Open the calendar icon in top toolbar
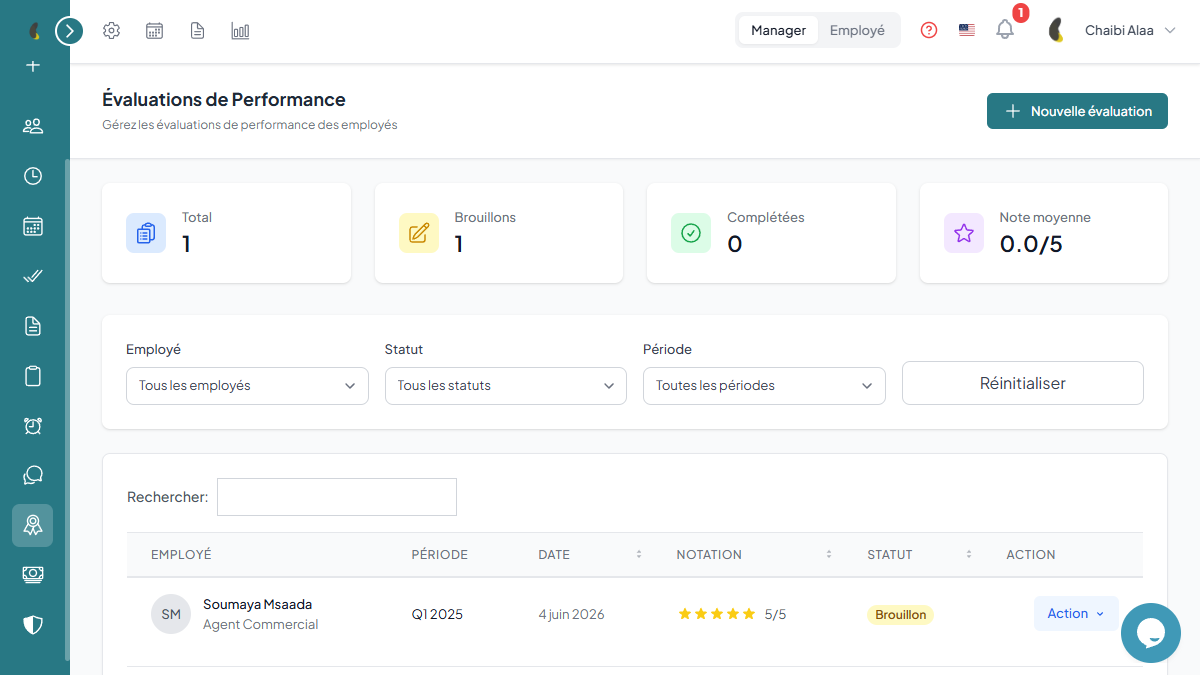Image resolution: width=1200 pixels, height=675 pixels. coord(155,31)
